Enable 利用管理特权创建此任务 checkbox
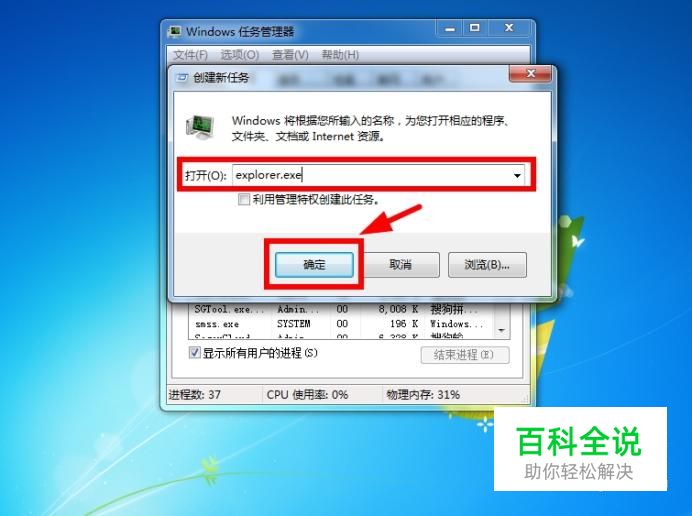 coord(244,200)
